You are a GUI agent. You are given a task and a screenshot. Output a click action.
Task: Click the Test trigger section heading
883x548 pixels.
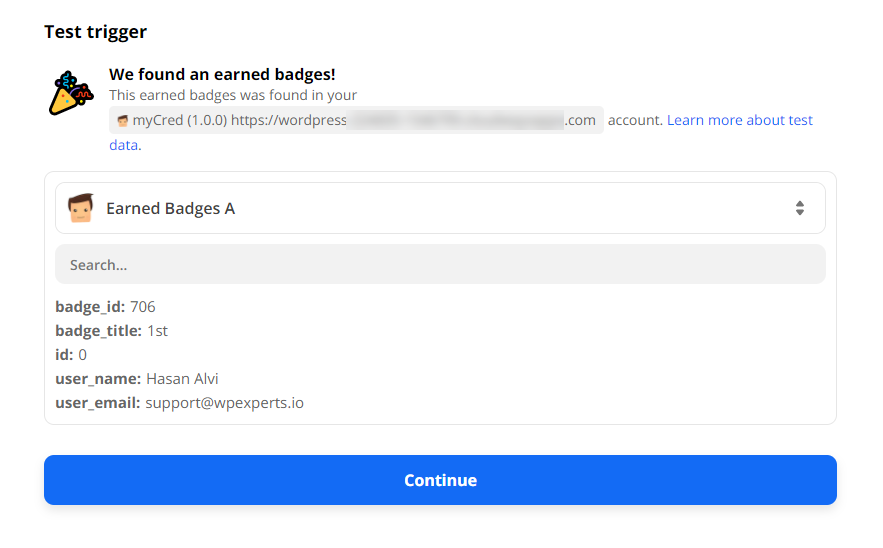point(95,32)
